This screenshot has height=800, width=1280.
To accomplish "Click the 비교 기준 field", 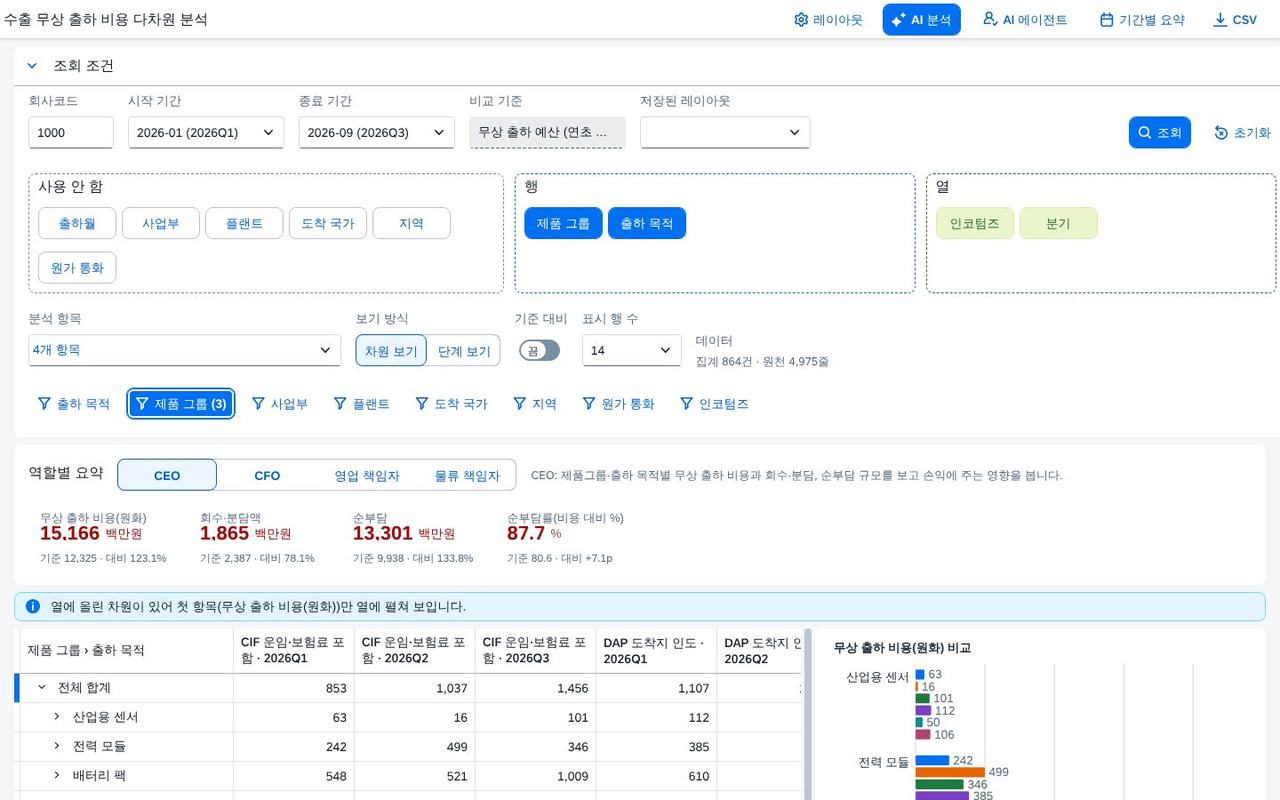I will 547,133.
